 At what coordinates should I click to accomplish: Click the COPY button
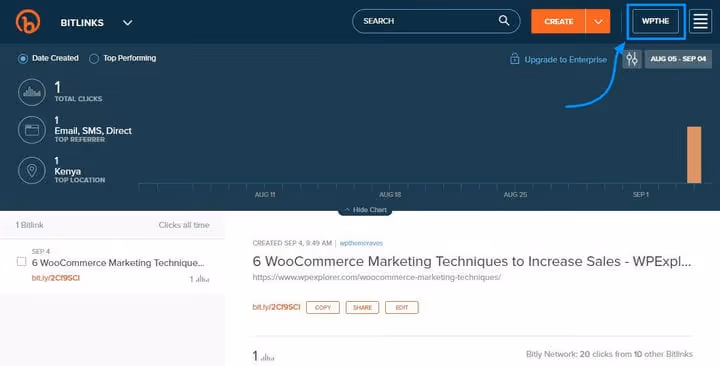(323, 307)
